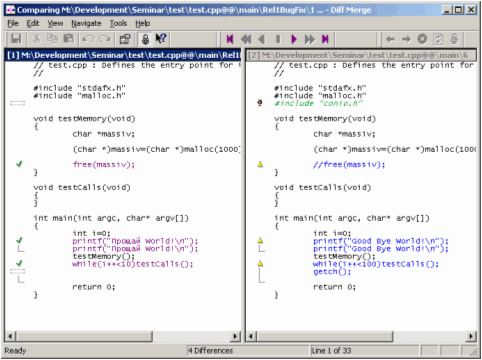Click right pane scrollbar left arrow
Screen dimensions: 482x360
point(251,336)
